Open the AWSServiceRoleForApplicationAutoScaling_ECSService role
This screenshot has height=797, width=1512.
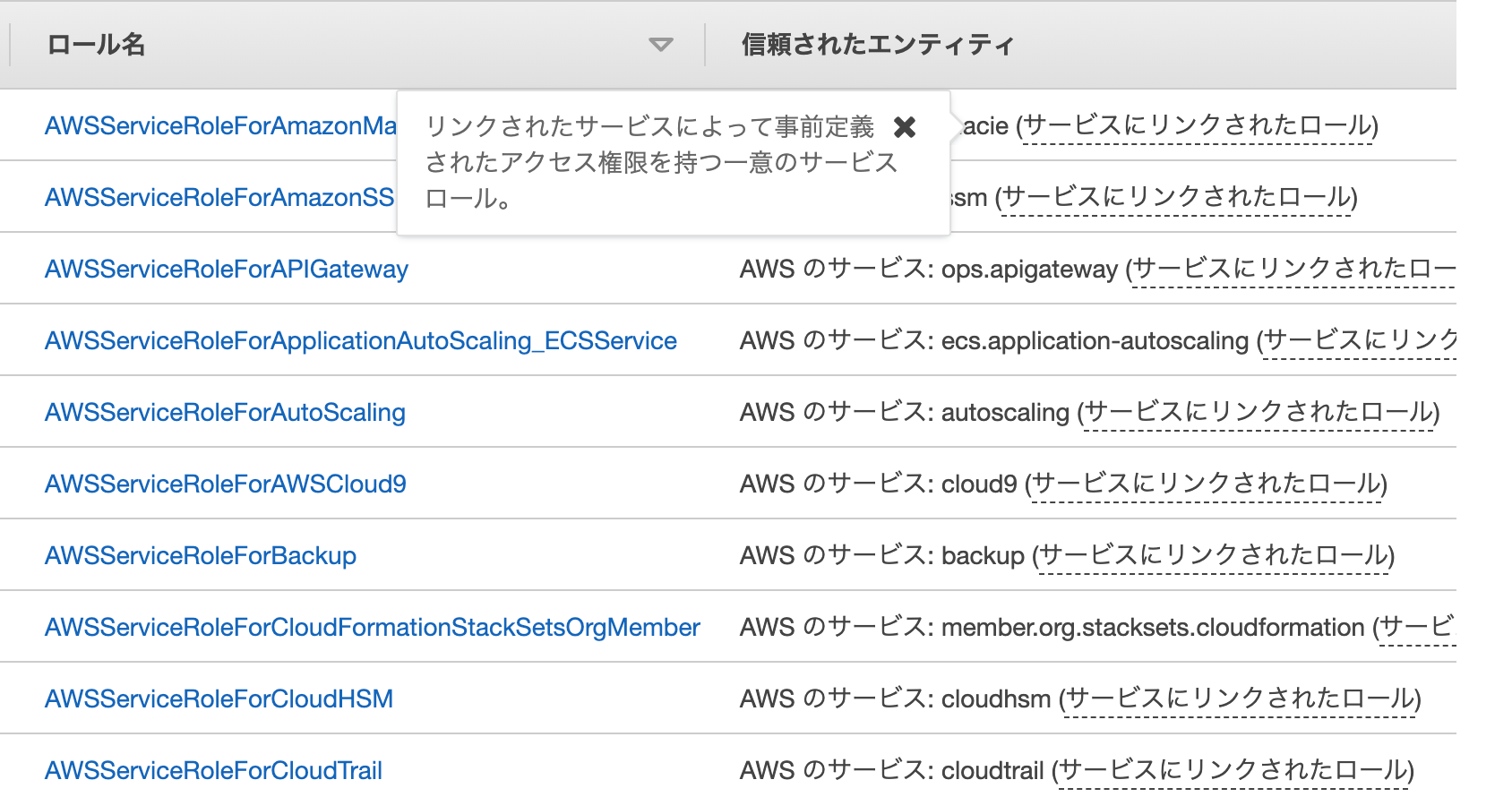pyautogui.click(x=361, y=340)
